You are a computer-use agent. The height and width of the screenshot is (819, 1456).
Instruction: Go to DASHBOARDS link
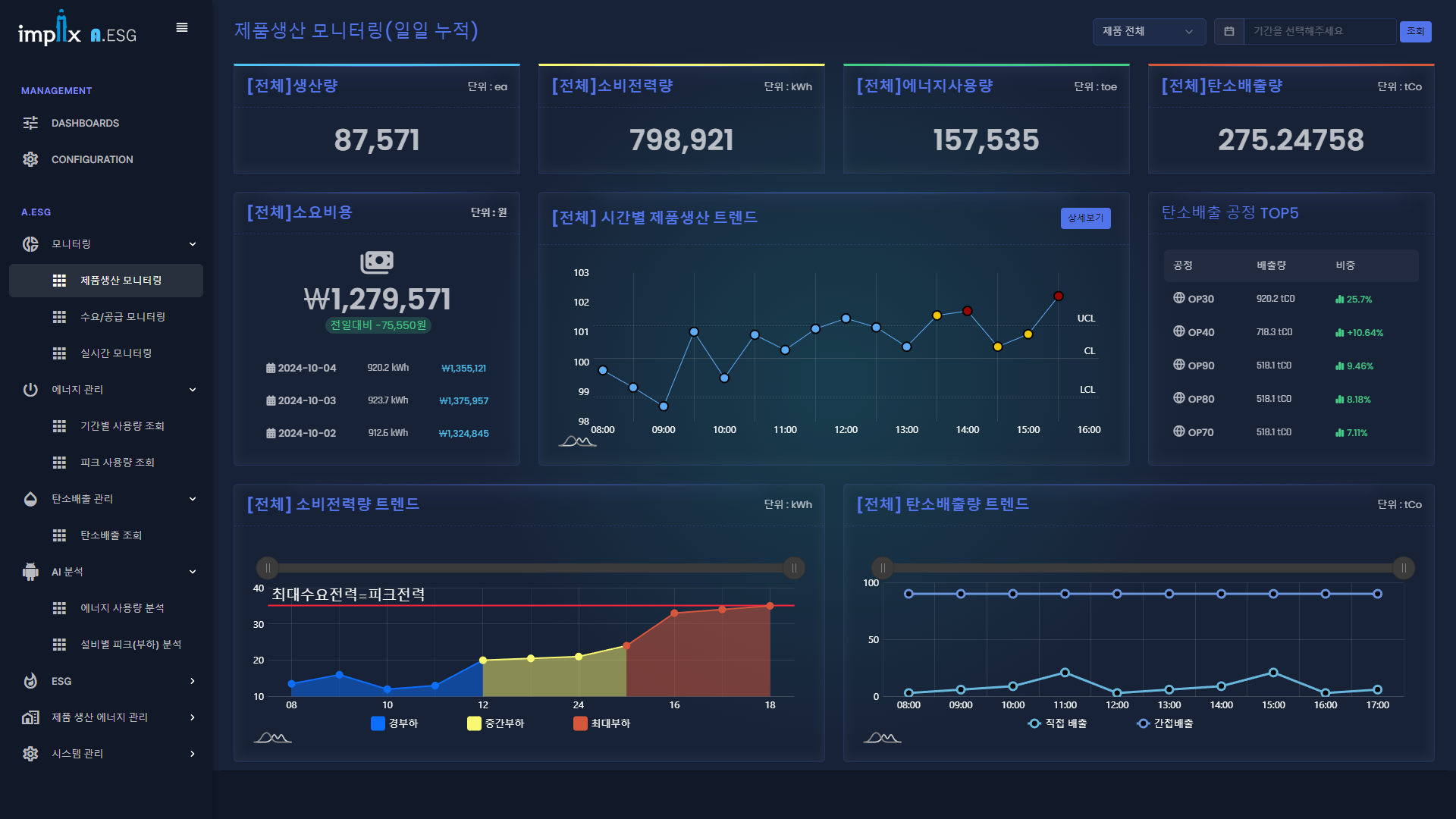85,123
